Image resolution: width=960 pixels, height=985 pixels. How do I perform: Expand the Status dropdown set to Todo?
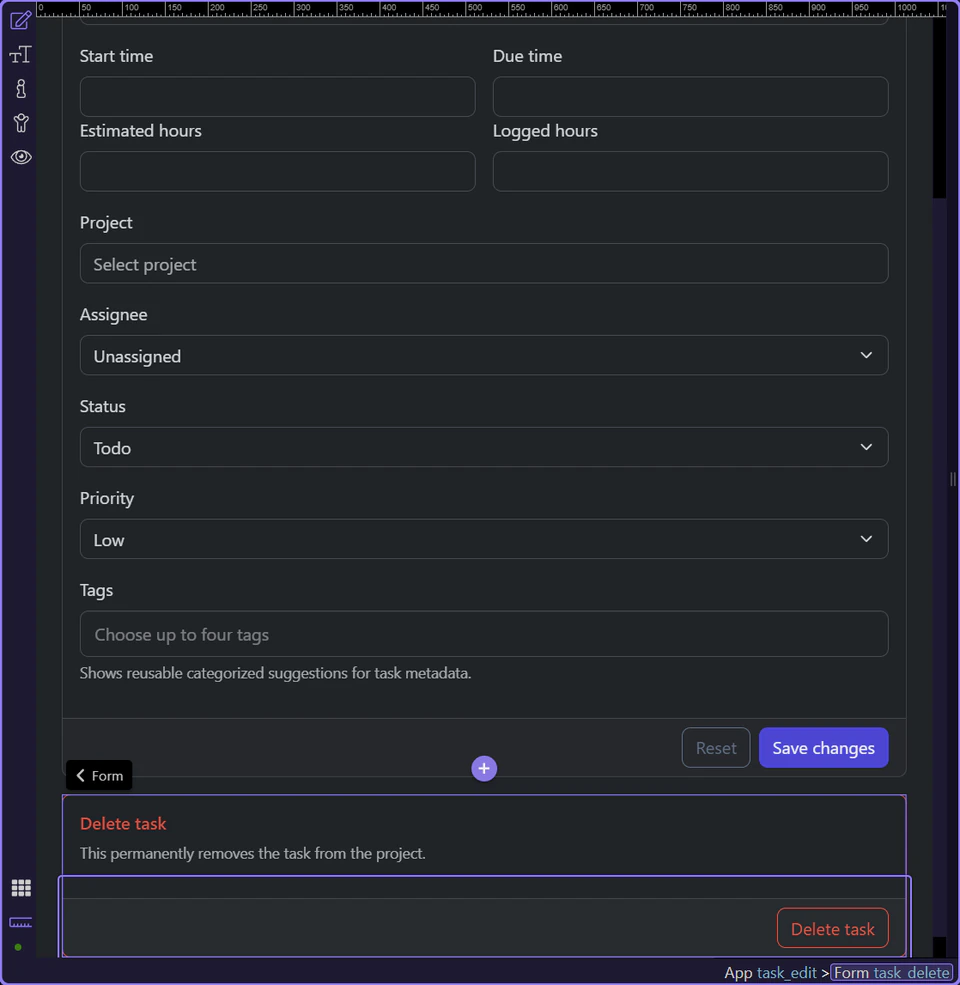484,447
